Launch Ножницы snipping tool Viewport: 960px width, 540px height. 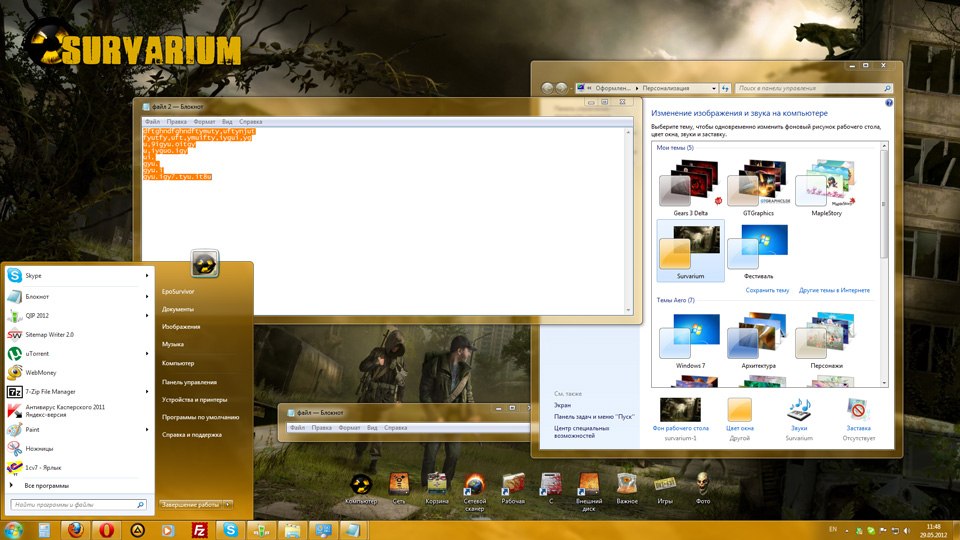78,448
